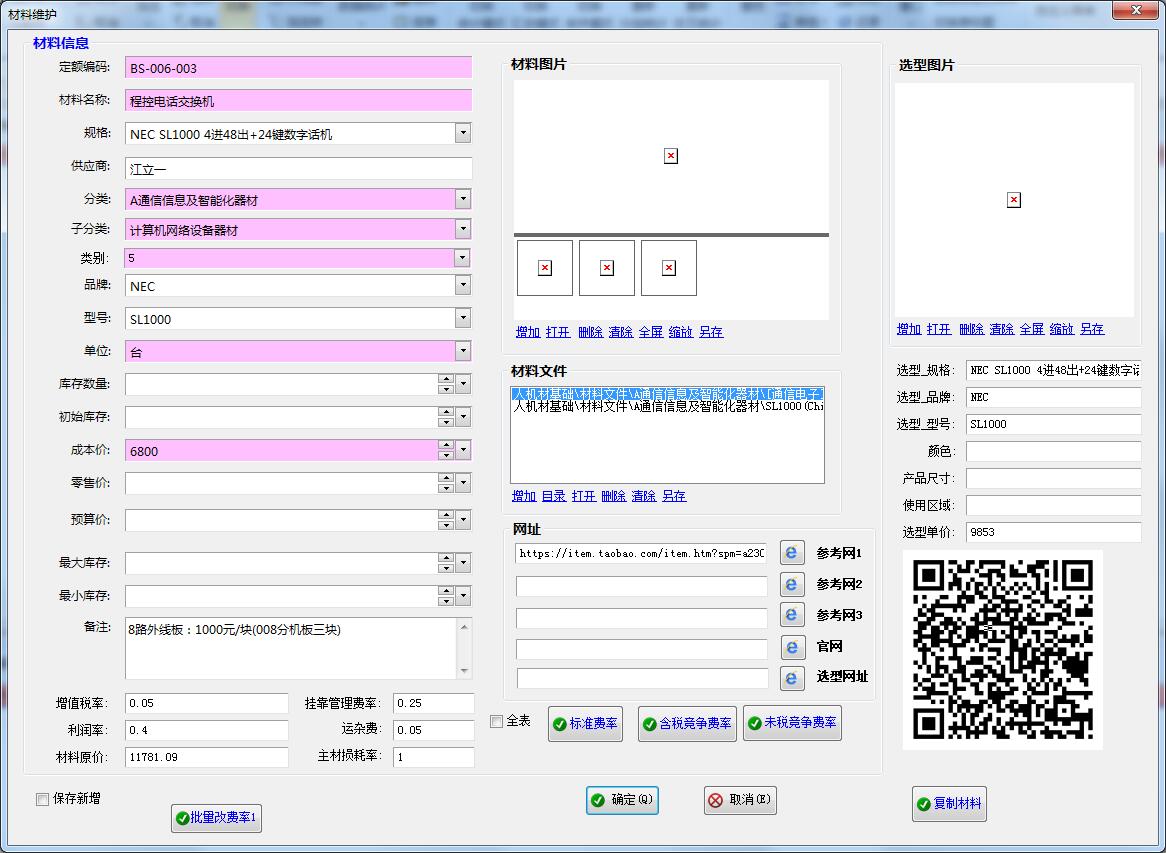Click the 批量改费率1 button

tap(216, 818)
